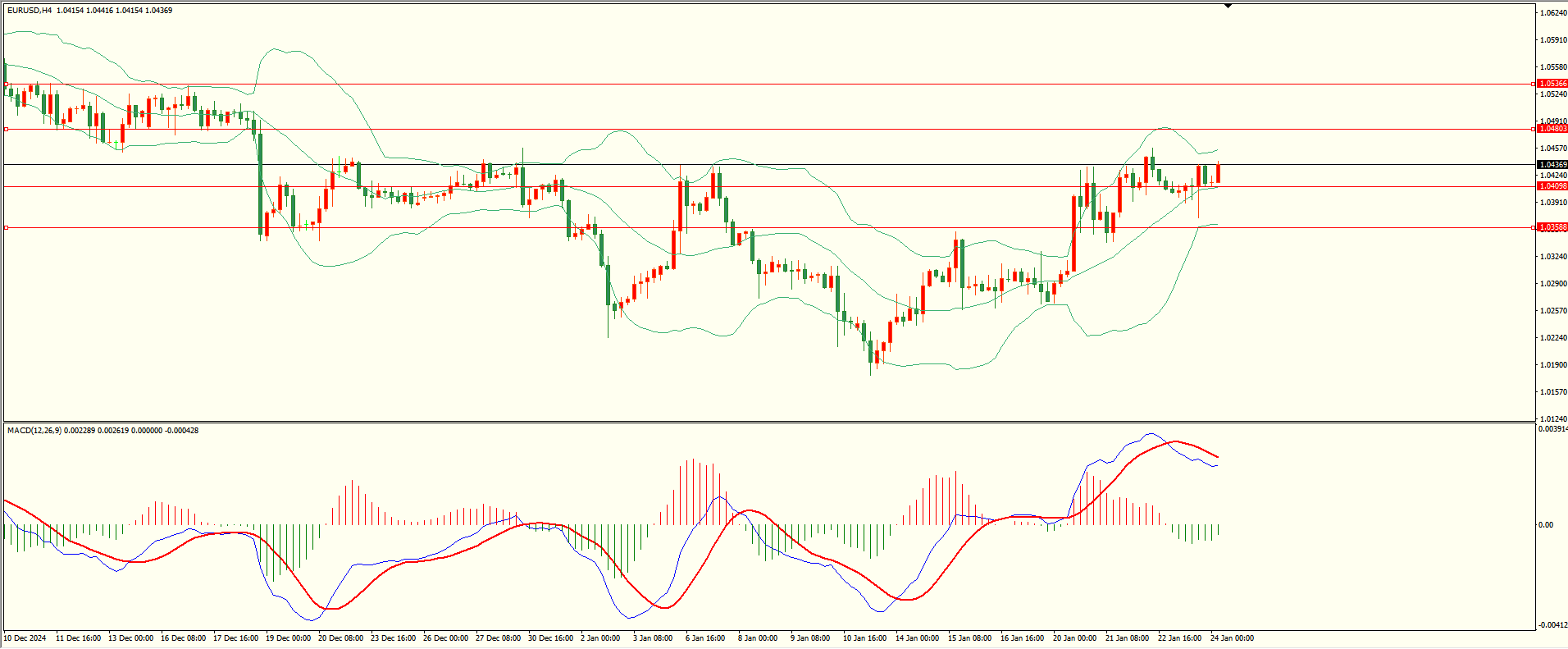Viewport: 1568px width, 649px height.
Task: Click the 20 Jan 00:00 time label
Action: coord(1074,638)
